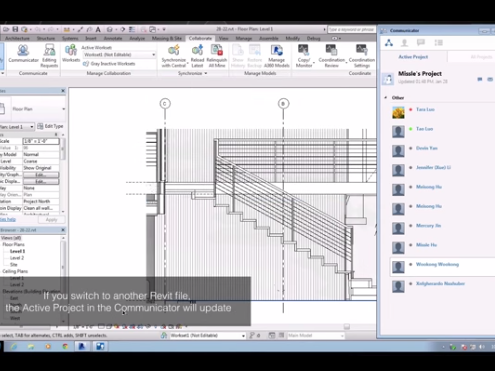Open the View ribbon tab
The height and width of the screenshot is (371, 495).
223,38
